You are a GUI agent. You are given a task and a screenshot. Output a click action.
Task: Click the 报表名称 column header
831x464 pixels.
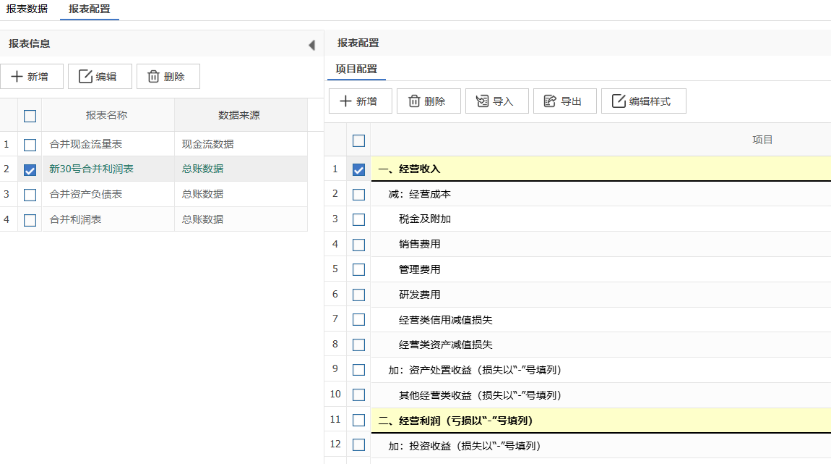[107, 115]
